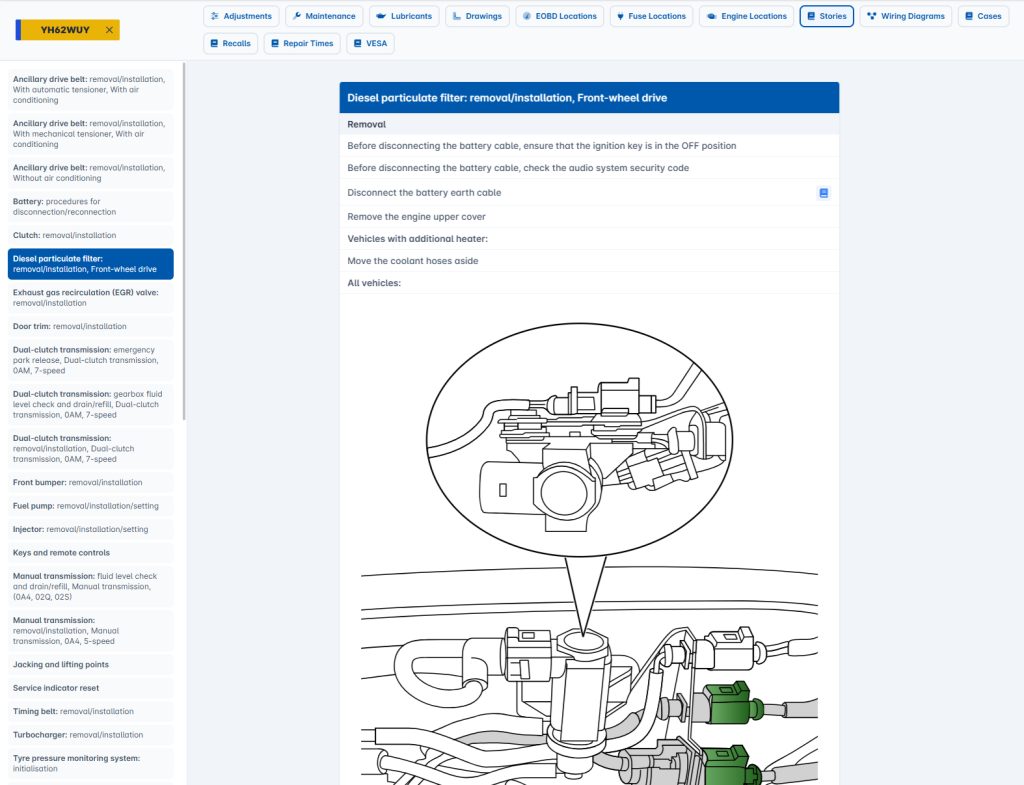Select Fuel pump removal/installation/setting
This screenshot has width=1024, height=785.
coord(90,505)
